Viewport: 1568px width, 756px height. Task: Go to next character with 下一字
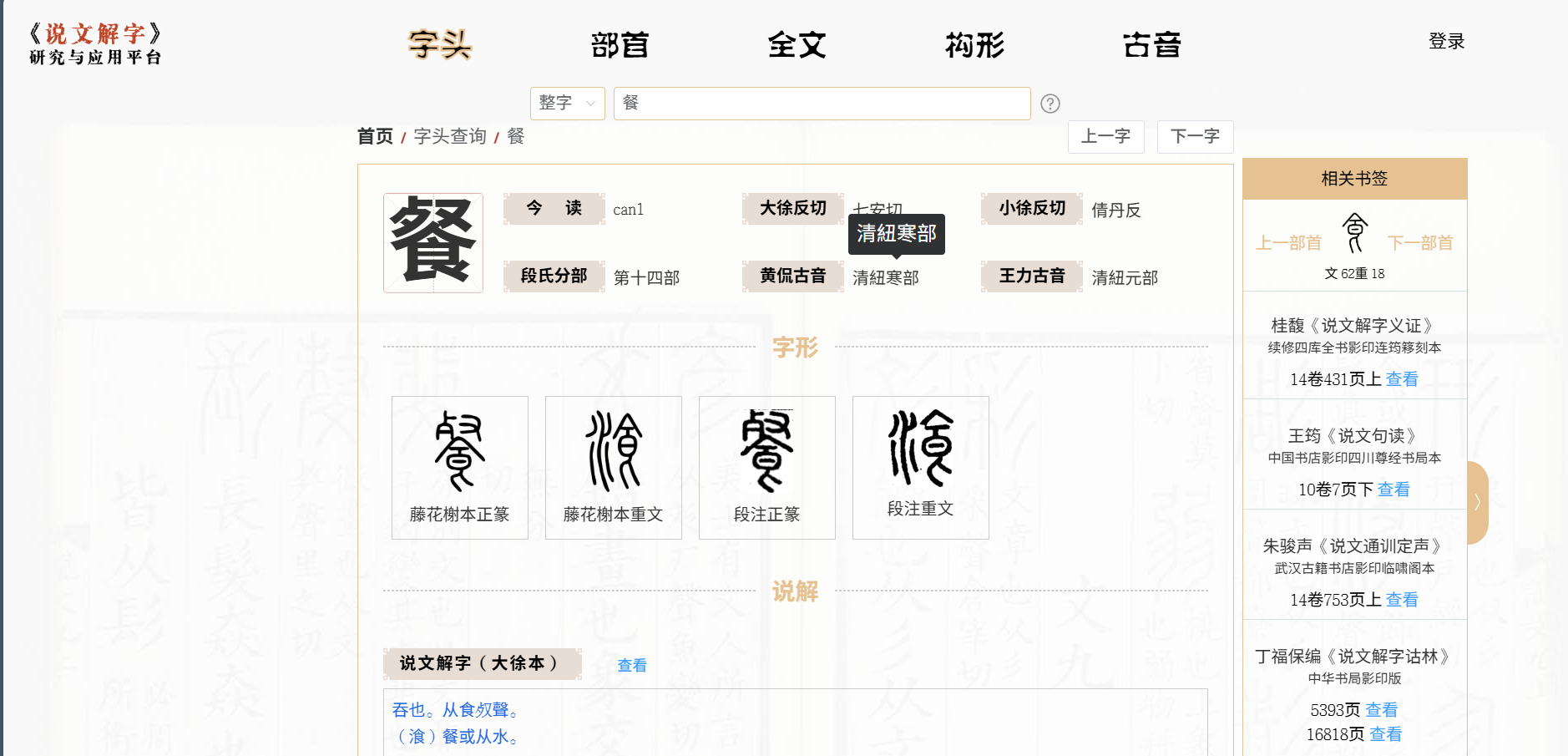pos(1195,137)
